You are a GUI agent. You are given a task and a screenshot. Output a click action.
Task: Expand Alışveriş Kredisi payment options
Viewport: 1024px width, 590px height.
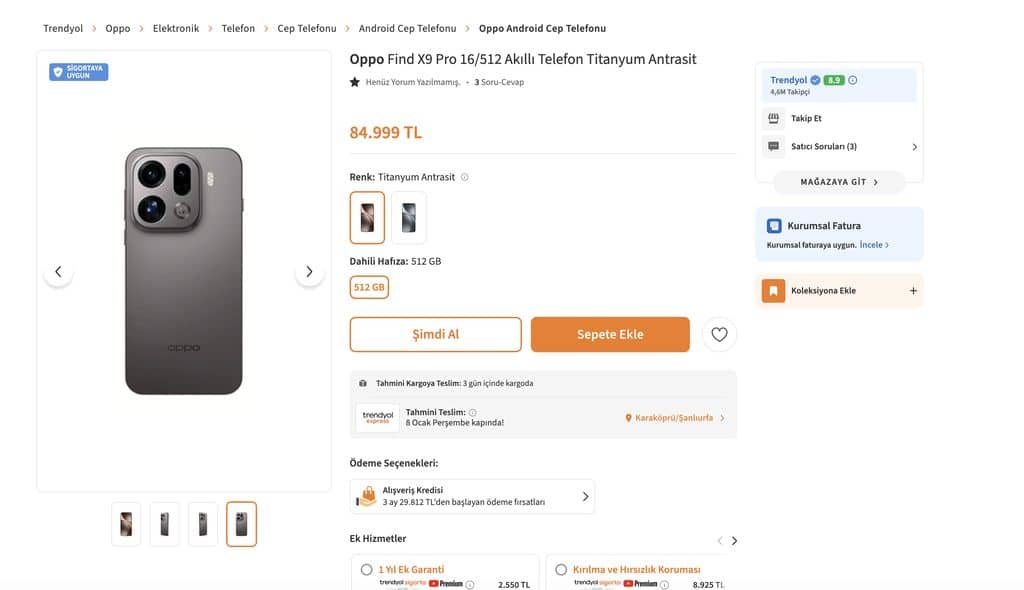click(585, 496)
